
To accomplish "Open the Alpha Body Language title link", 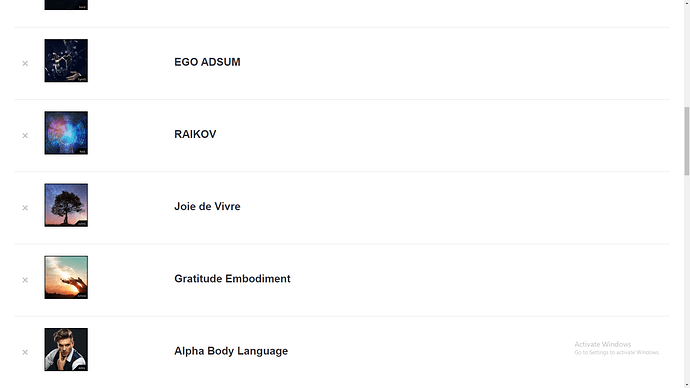I will [x=231, y=351].
